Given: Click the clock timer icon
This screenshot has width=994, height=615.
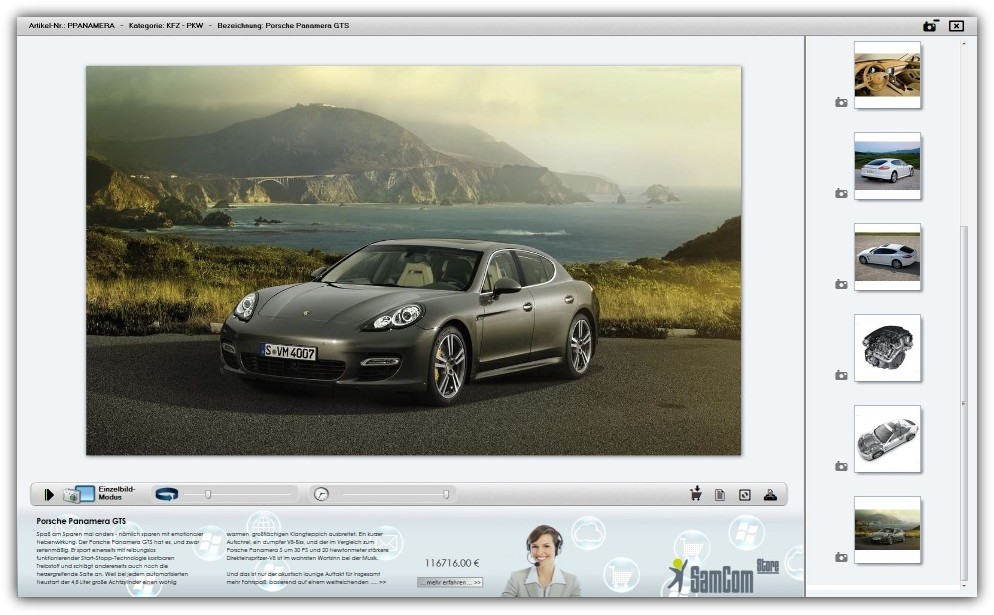Looking at the screenshot, I should coord(321,494).
